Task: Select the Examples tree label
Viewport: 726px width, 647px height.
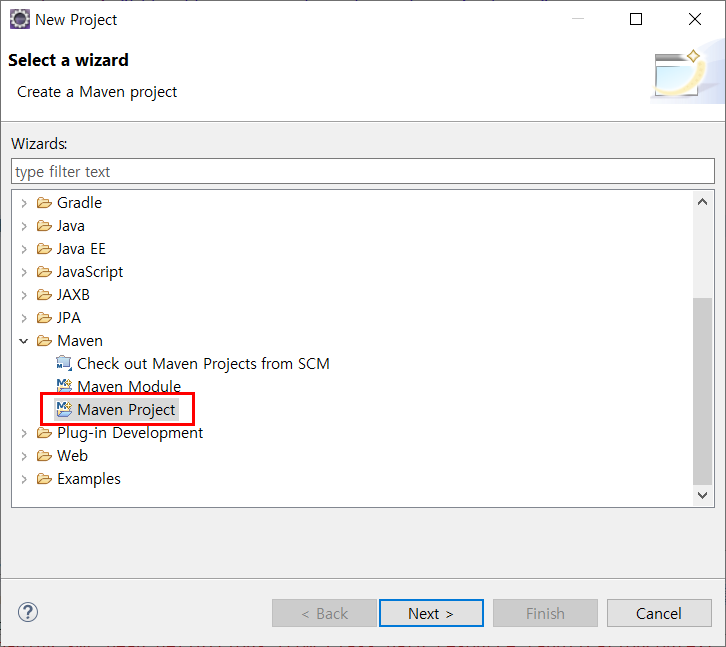Action: 89,479
